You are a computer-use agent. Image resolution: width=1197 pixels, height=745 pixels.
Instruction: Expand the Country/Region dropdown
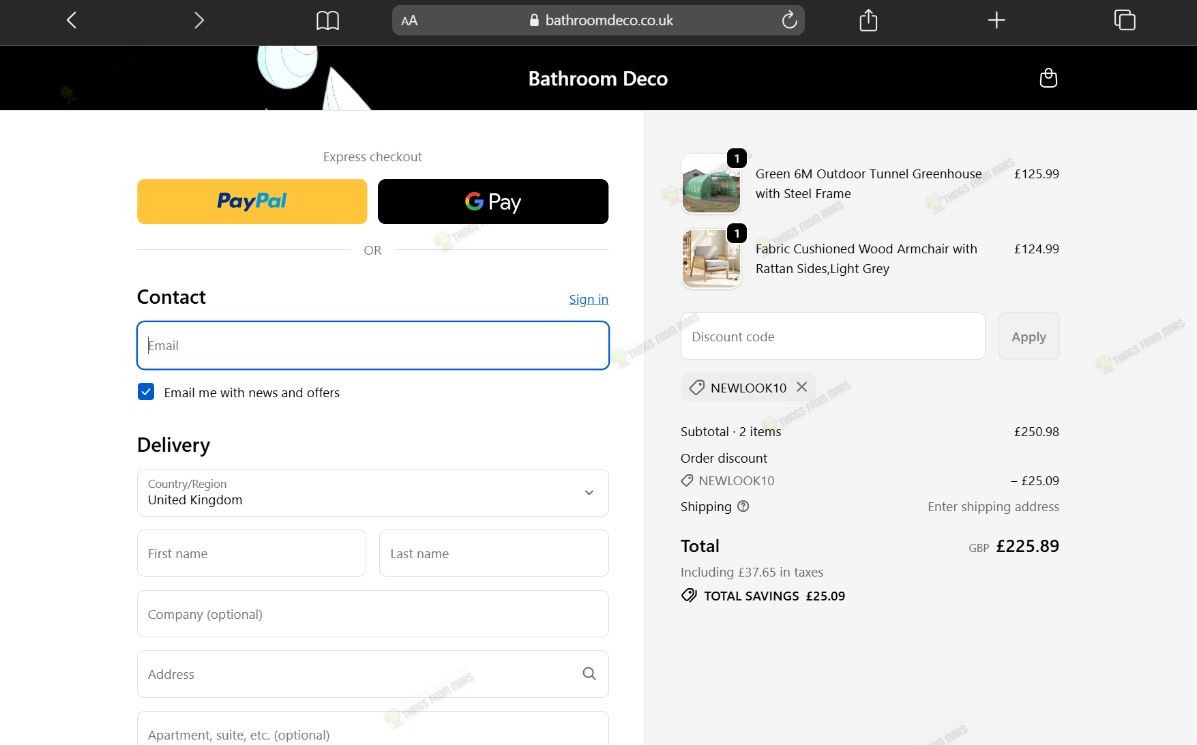(373, 493)
